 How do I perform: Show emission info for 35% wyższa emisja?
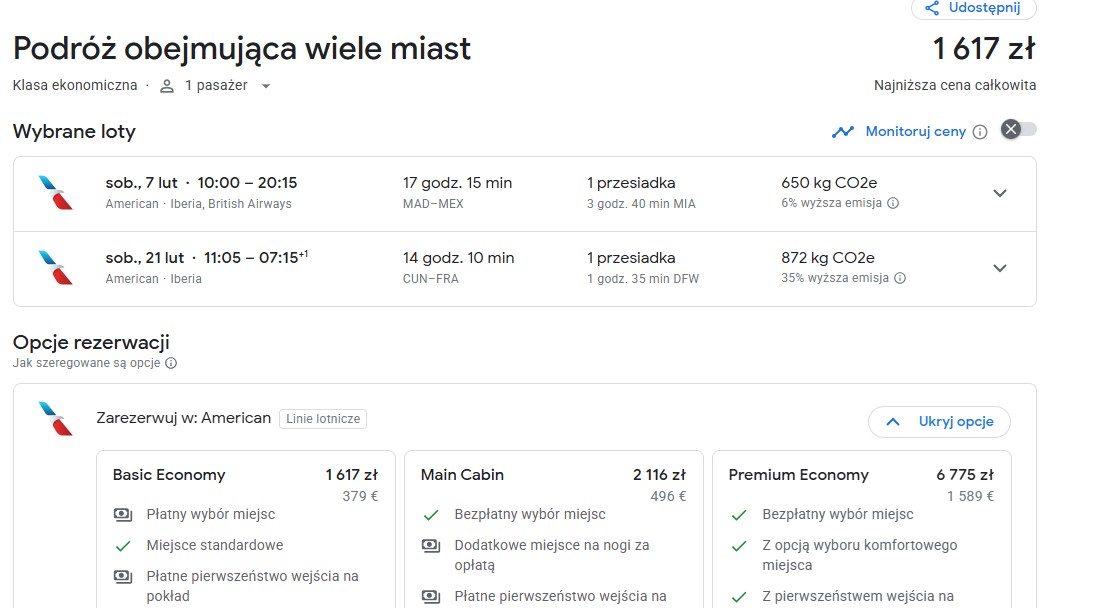900,278
